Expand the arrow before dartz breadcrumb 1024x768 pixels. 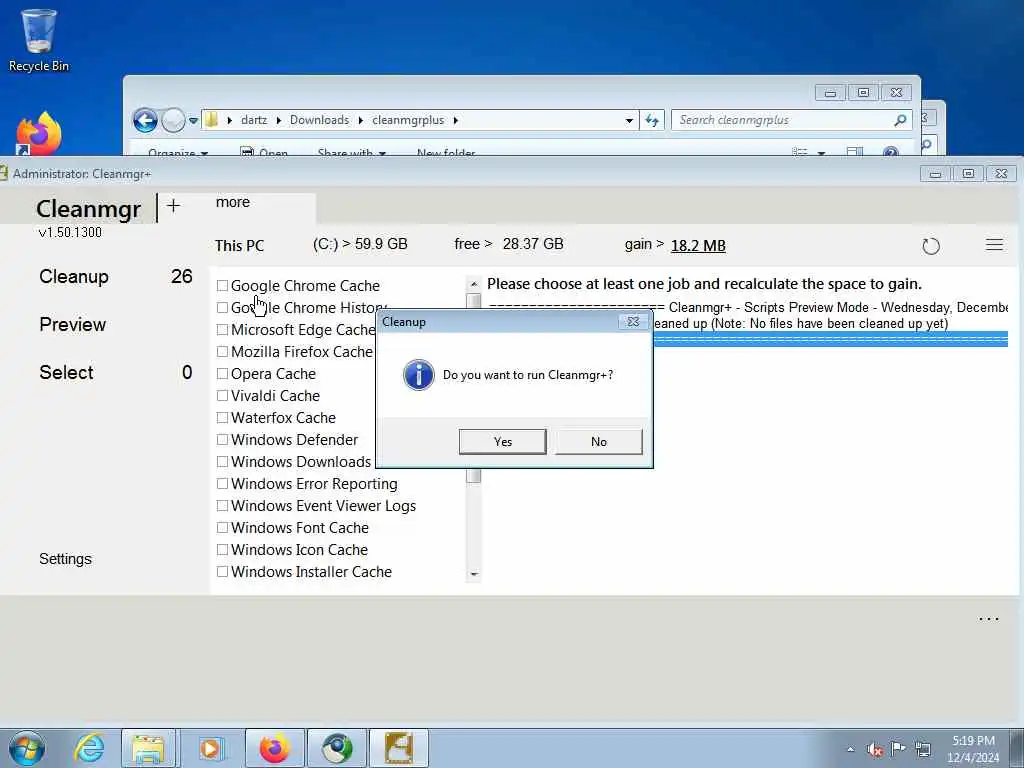pyautogui.click(x=230, y=120)
